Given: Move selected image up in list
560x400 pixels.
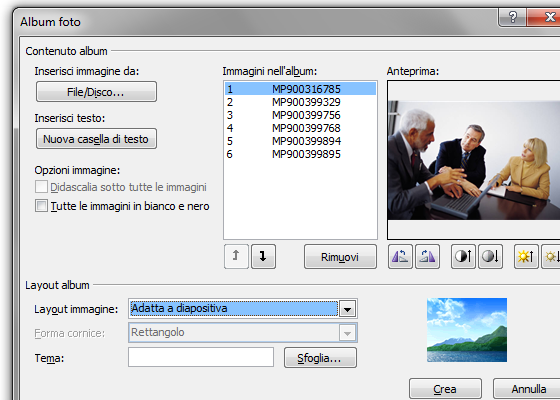Looking at the screenshot, I should [236, 256].
